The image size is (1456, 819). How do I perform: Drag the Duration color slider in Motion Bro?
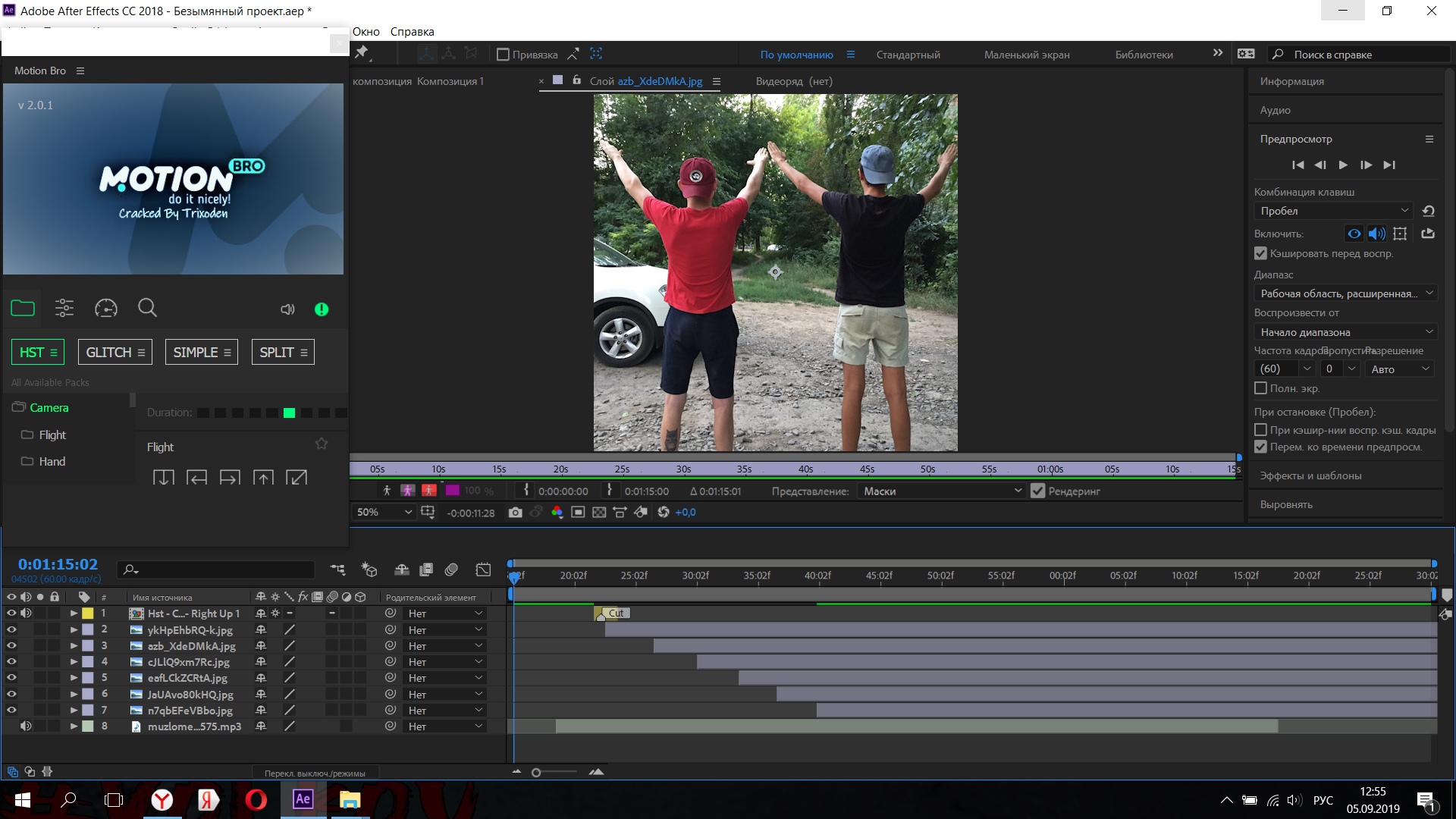coord(288,410)
